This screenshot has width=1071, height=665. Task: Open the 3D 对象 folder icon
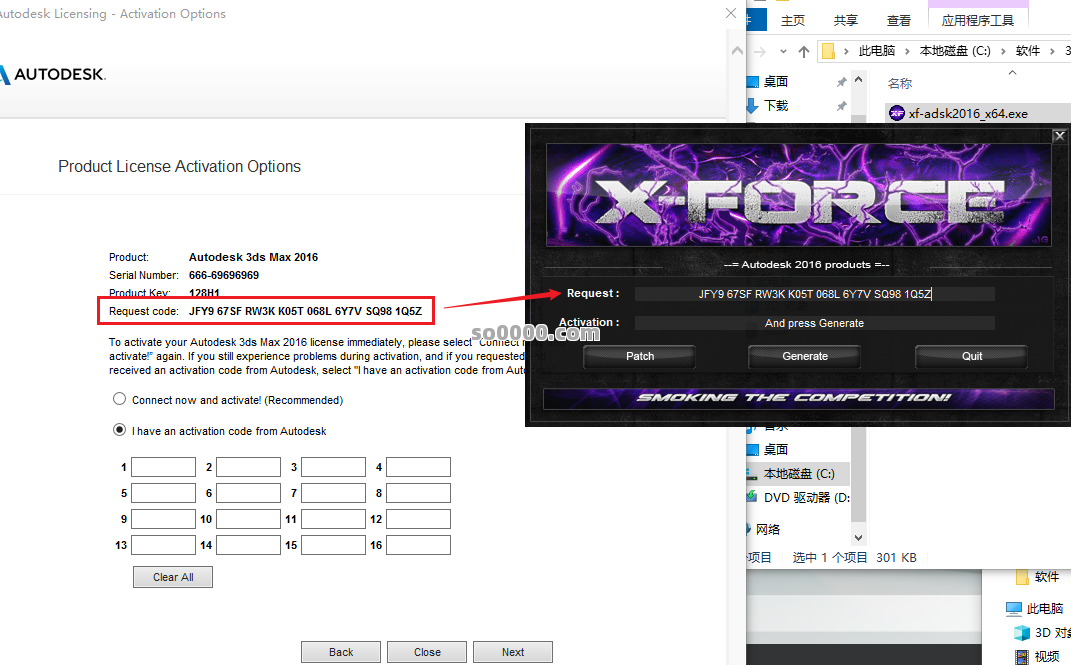coord(1021,632)
